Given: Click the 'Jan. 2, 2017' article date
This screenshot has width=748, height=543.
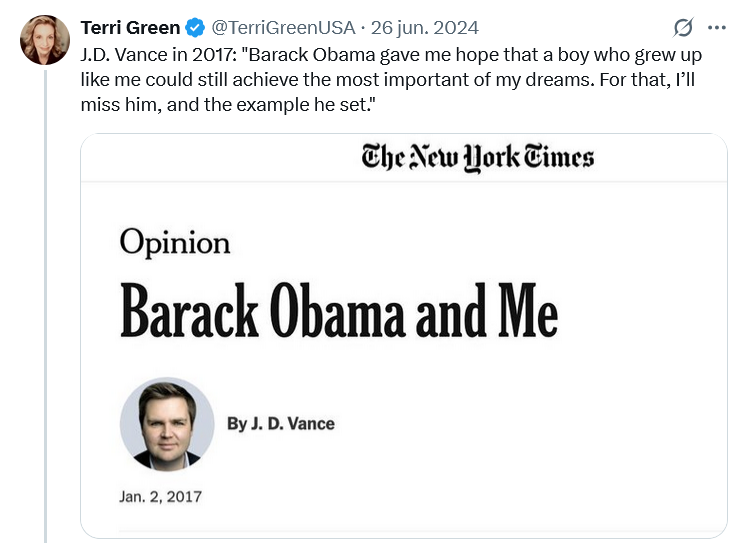Looking at the screenshot, I should point(161,495).
